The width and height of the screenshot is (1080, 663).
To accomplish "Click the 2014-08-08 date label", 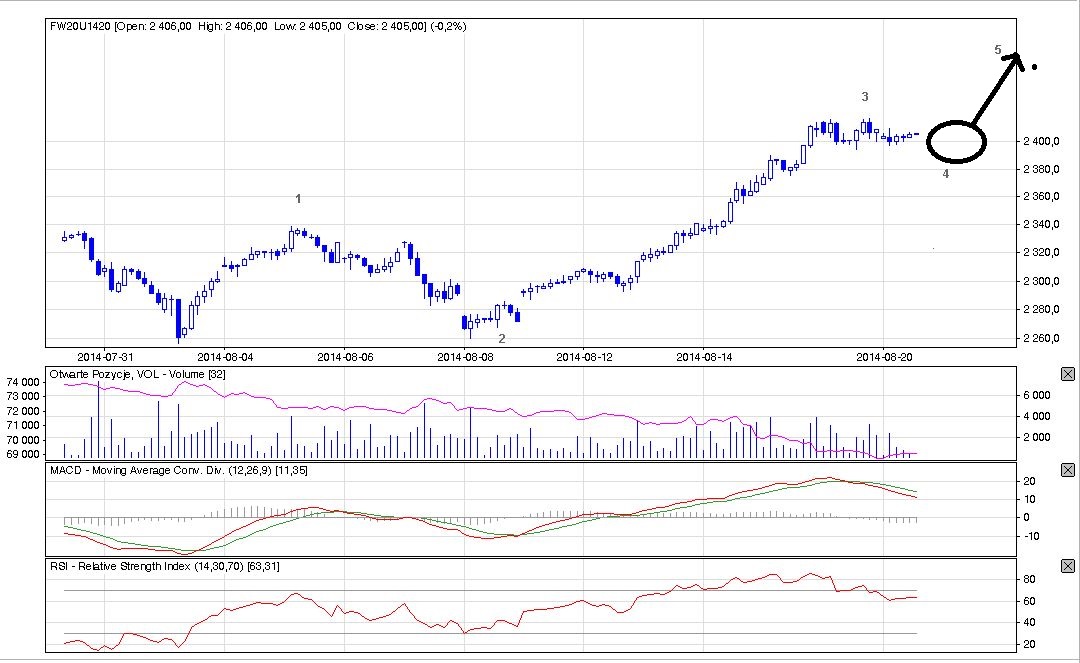I will click(465, 357).
